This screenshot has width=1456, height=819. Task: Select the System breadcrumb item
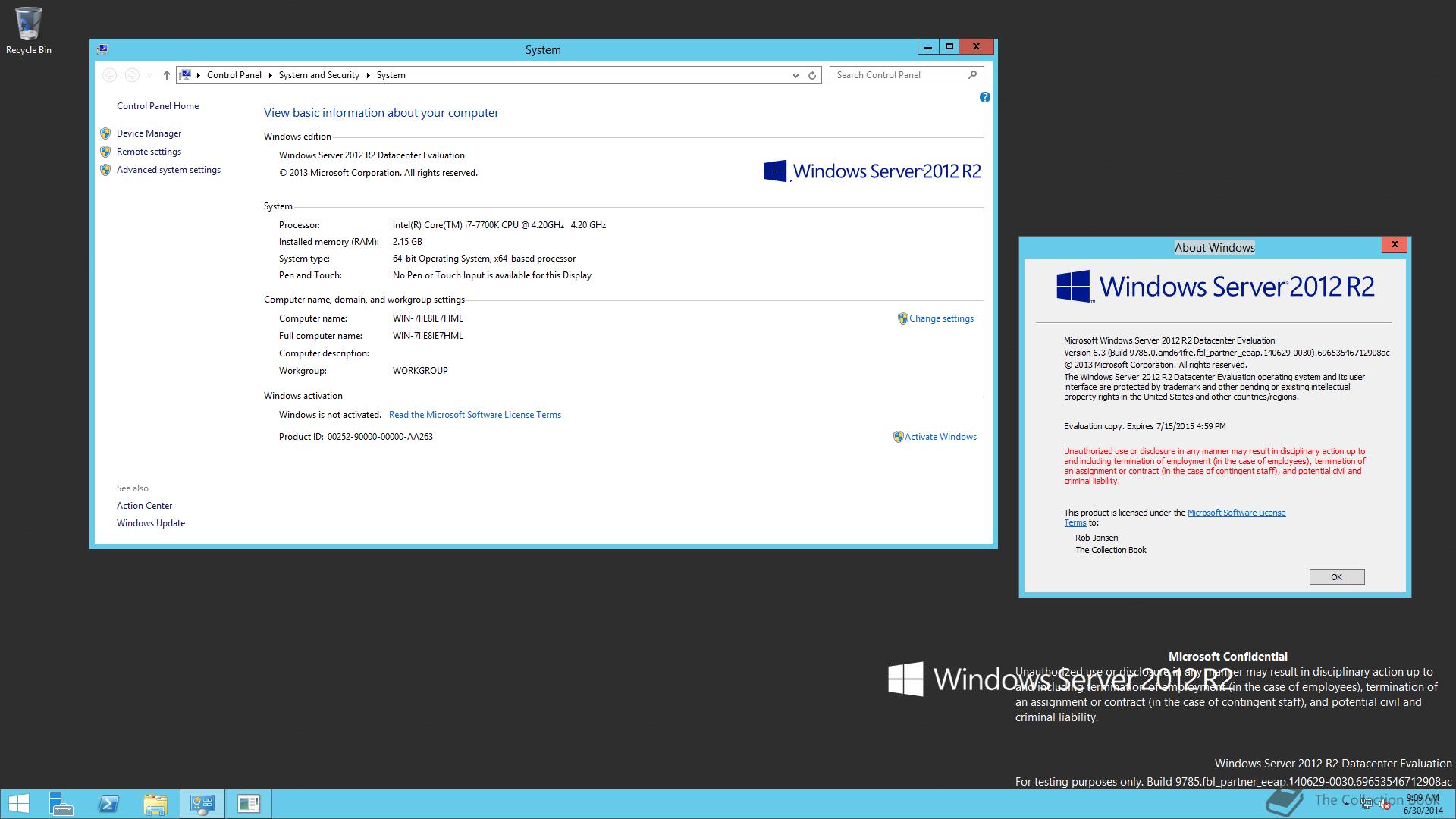click(x=391, y=75)
